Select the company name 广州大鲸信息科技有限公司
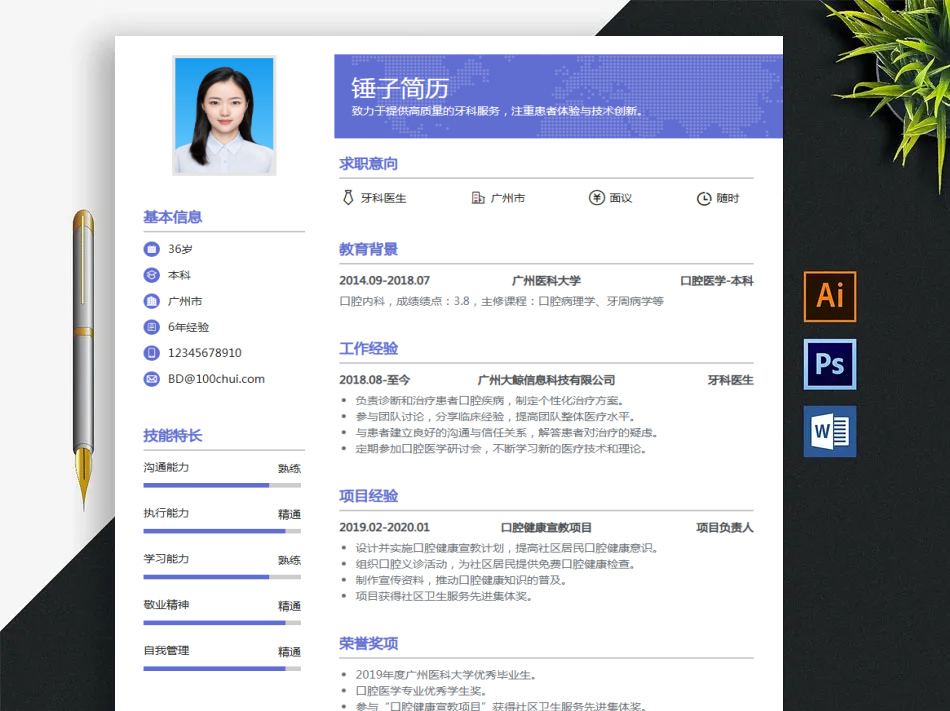This screenshot has width=950, height=711. [x=546, y=380]
